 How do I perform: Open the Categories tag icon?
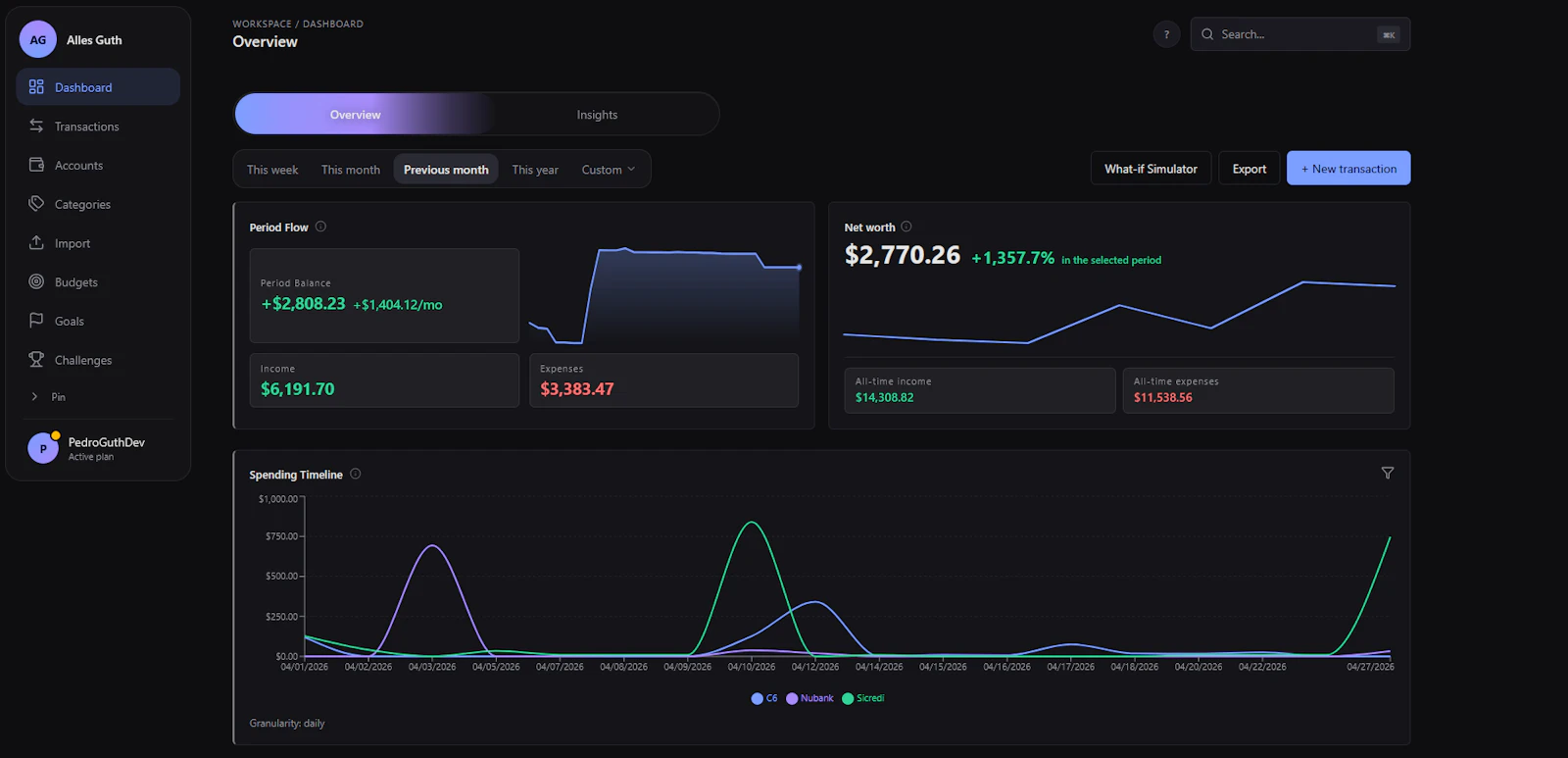36,204
